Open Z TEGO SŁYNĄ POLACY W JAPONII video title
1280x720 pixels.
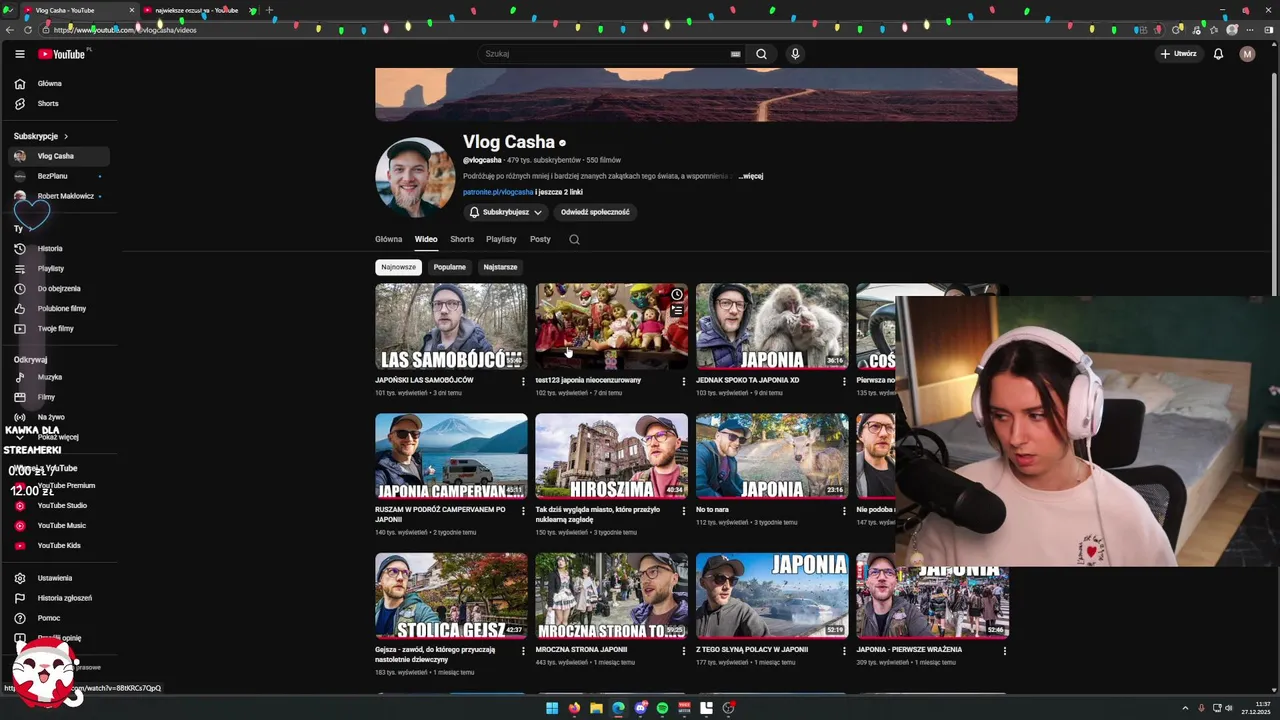[752, 650]
